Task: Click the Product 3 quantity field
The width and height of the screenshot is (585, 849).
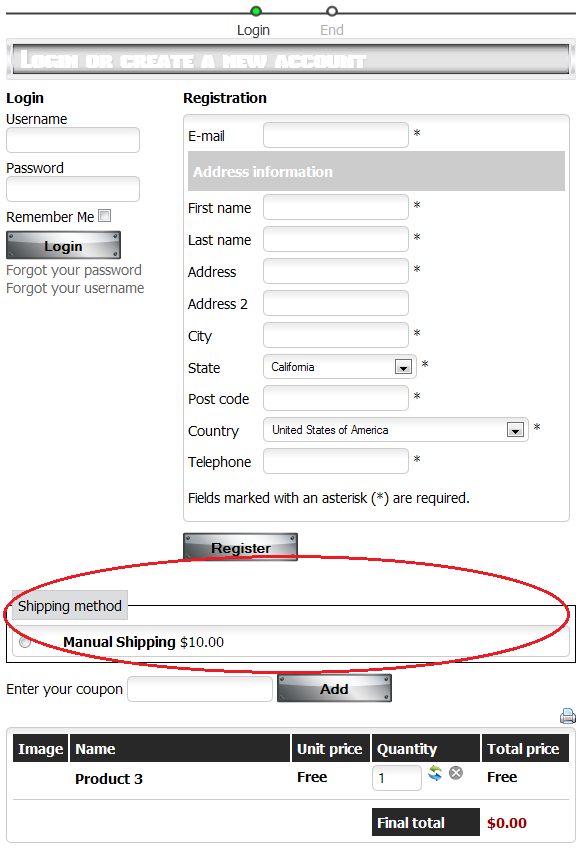Action: 397,778
